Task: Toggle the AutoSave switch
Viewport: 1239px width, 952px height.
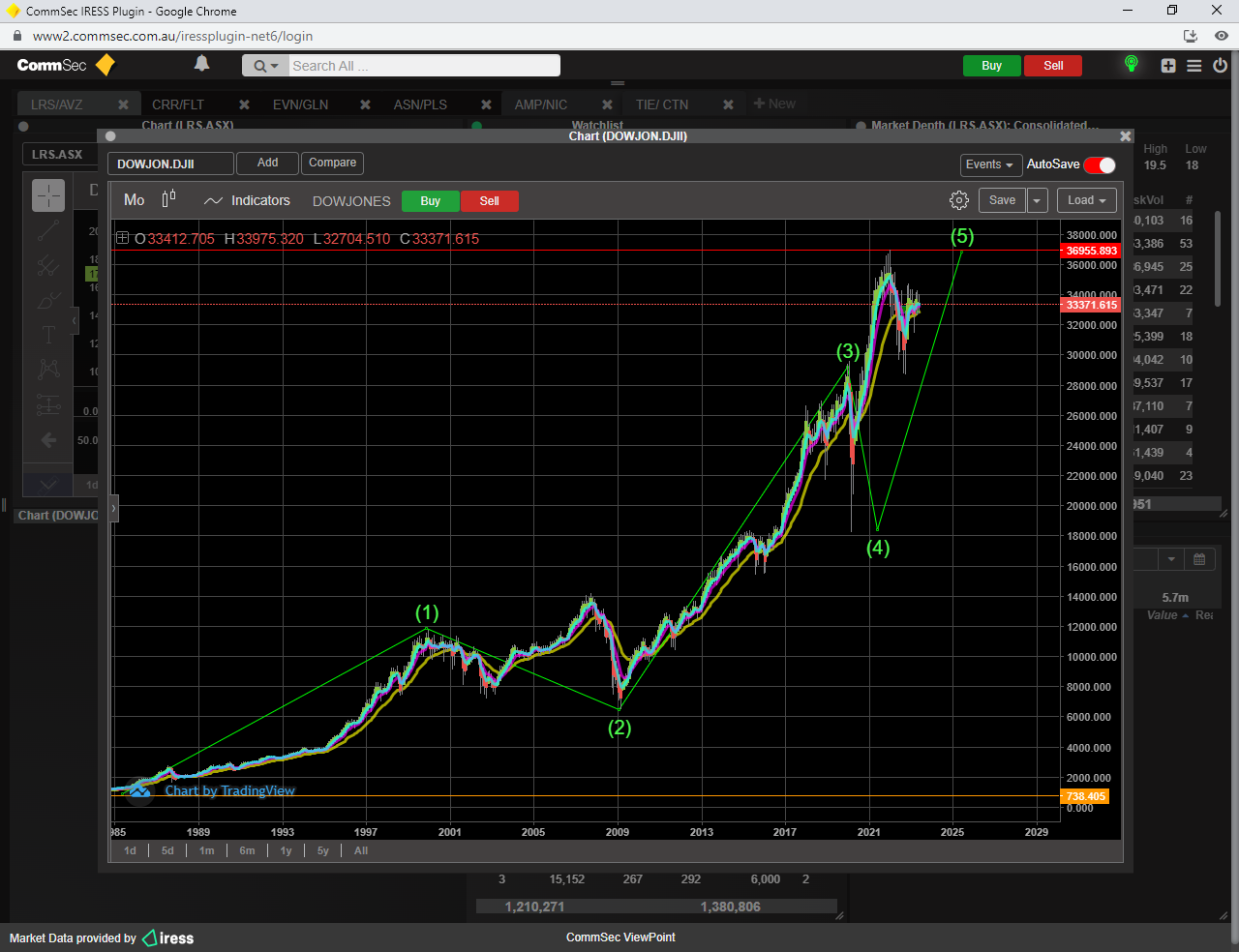Action: (1100, 164)
